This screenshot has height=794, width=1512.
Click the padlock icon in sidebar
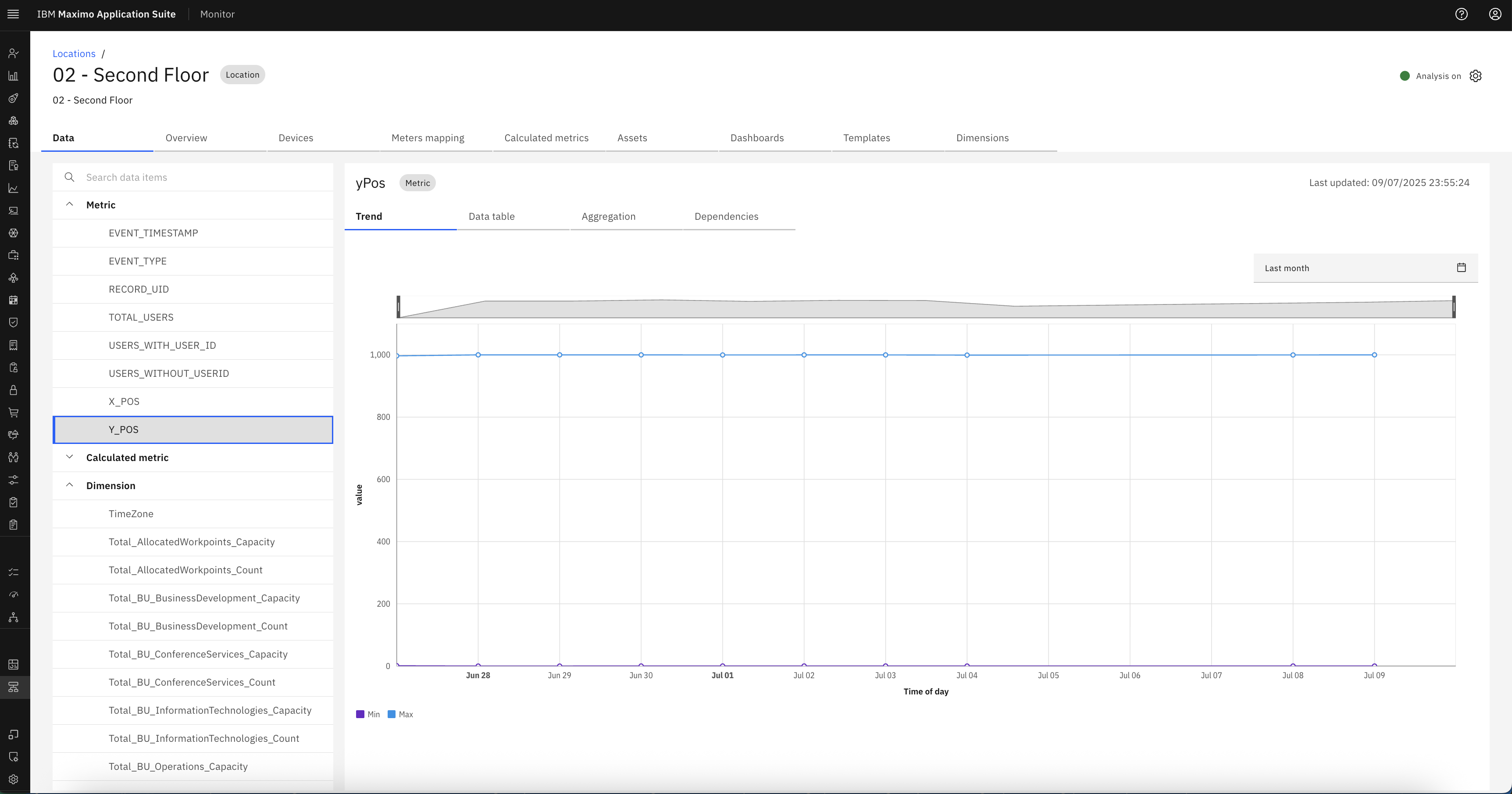tap(14, 390)
